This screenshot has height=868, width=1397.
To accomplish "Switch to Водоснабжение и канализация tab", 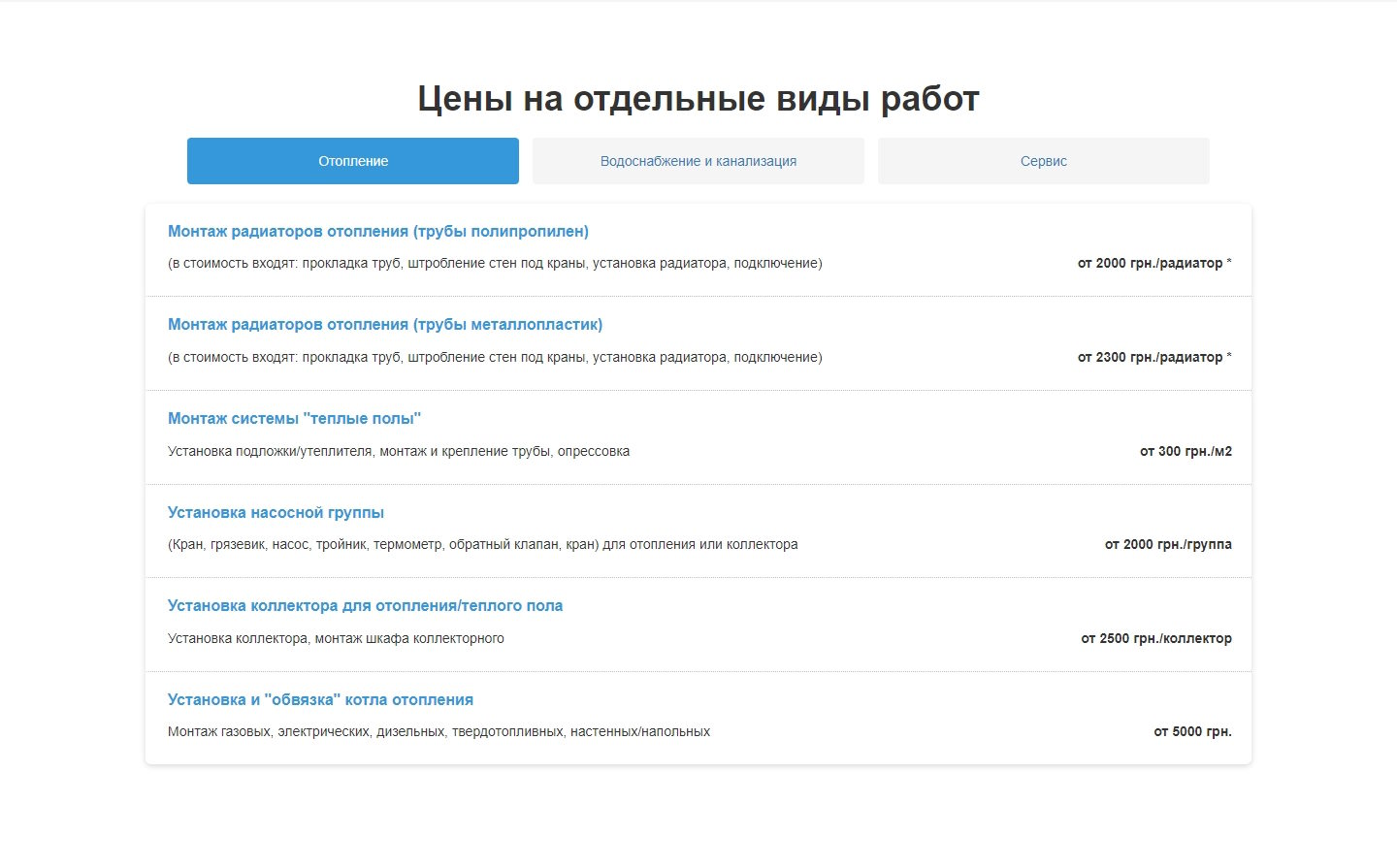I will click(x=698, y=161).
